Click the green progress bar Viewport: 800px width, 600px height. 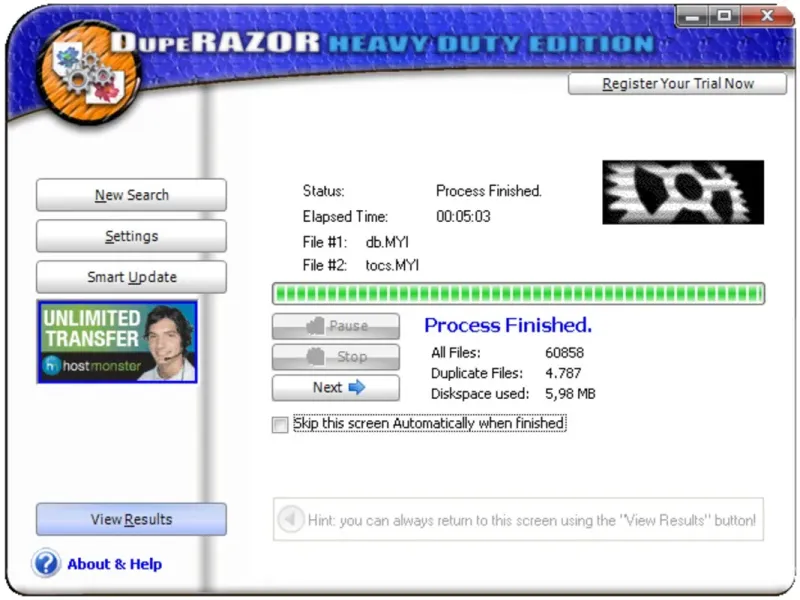click(519, 294)
